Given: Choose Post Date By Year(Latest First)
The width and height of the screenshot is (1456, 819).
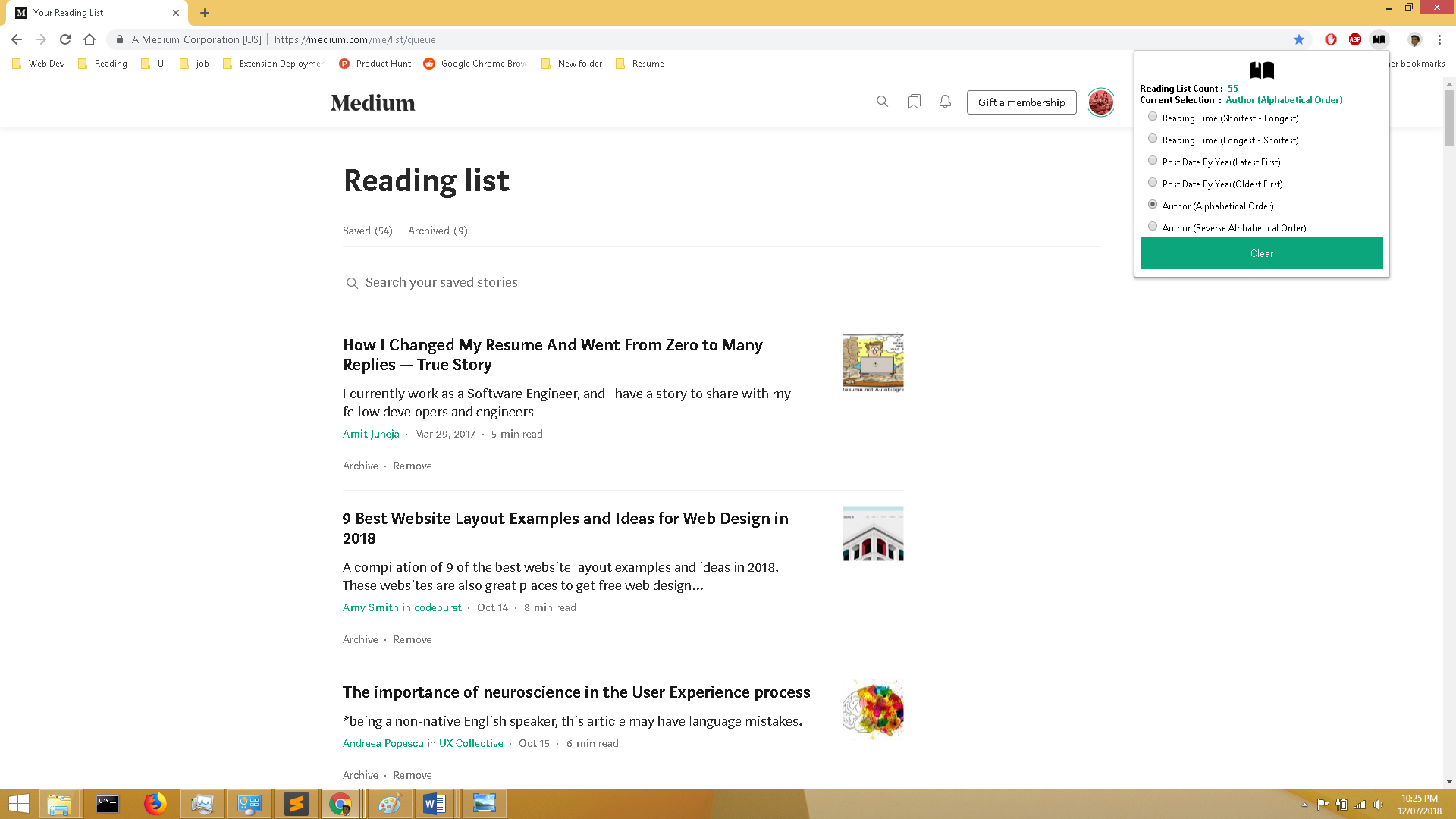Looking at the screenshot, I should tap(1153, 160).
